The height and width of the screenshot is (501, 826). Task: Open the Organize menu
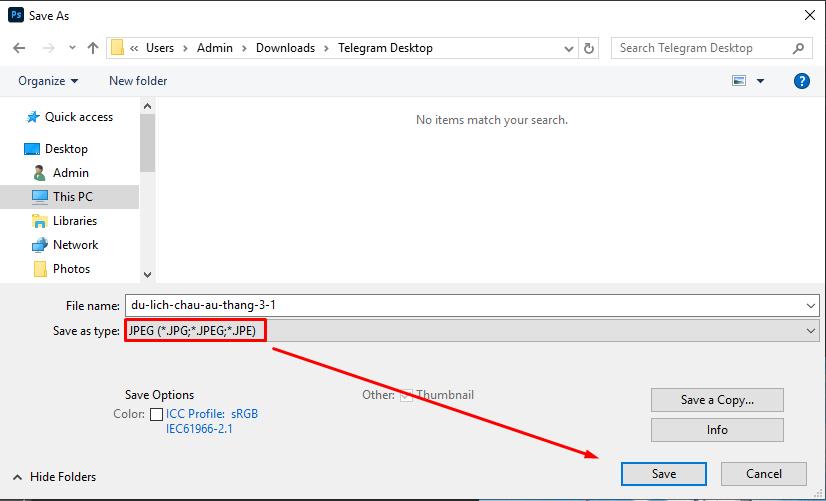point(48,81)
